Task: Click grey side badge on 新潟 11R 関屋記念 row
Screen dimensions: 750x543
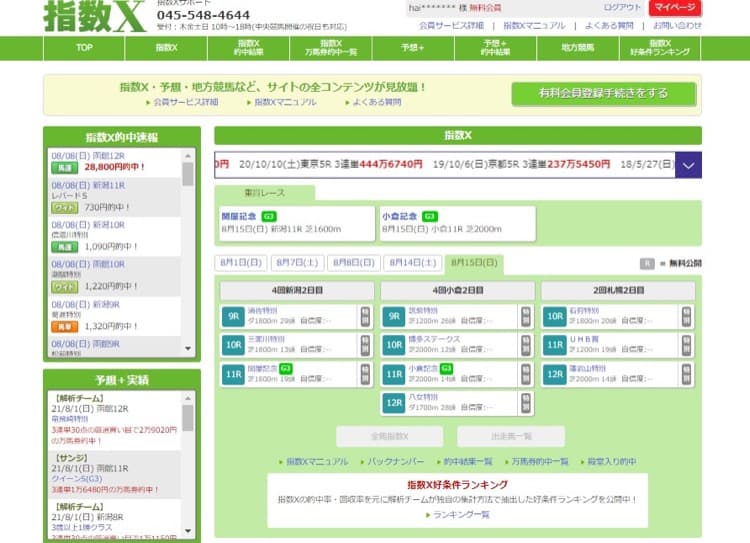Action: 365,374
